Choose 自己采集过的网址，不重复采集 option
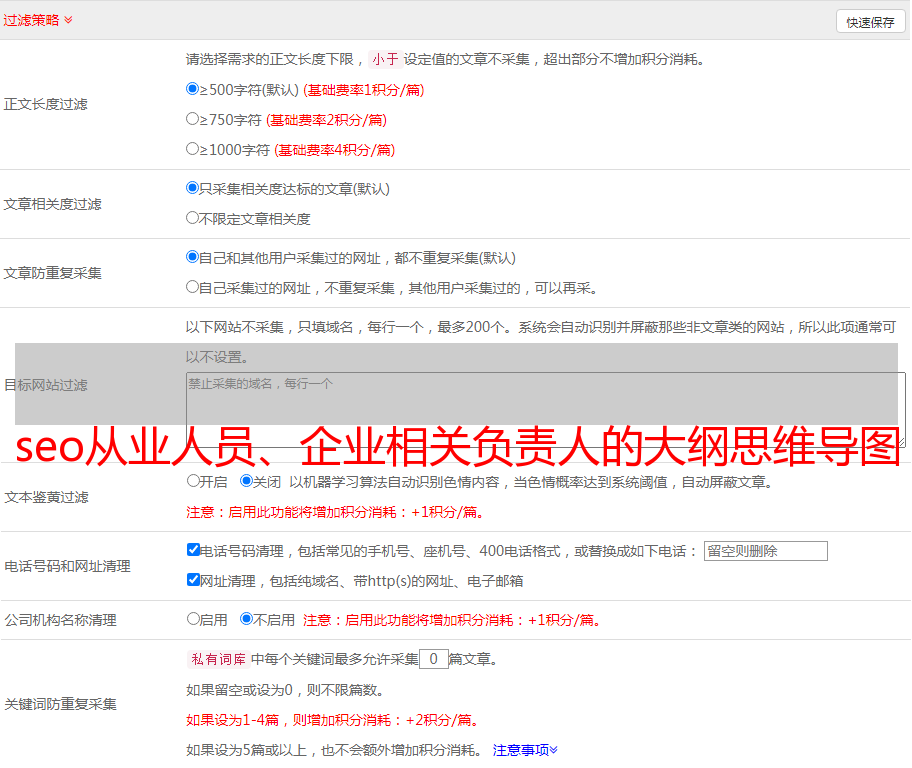Viewport: 912px width, 768px height. pyautogui.click(x=193, y=287)
